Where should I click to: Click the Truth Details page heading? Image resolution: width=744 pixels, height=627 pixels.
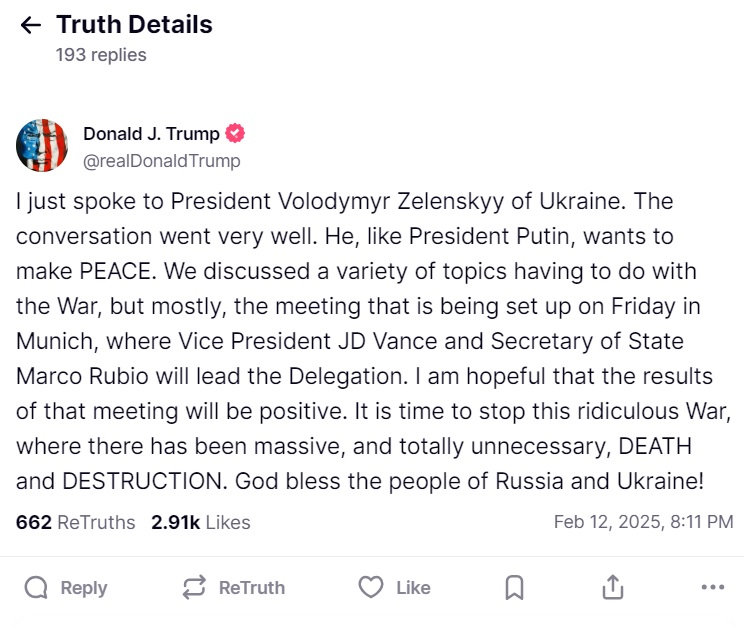click(x=134, y=25)
